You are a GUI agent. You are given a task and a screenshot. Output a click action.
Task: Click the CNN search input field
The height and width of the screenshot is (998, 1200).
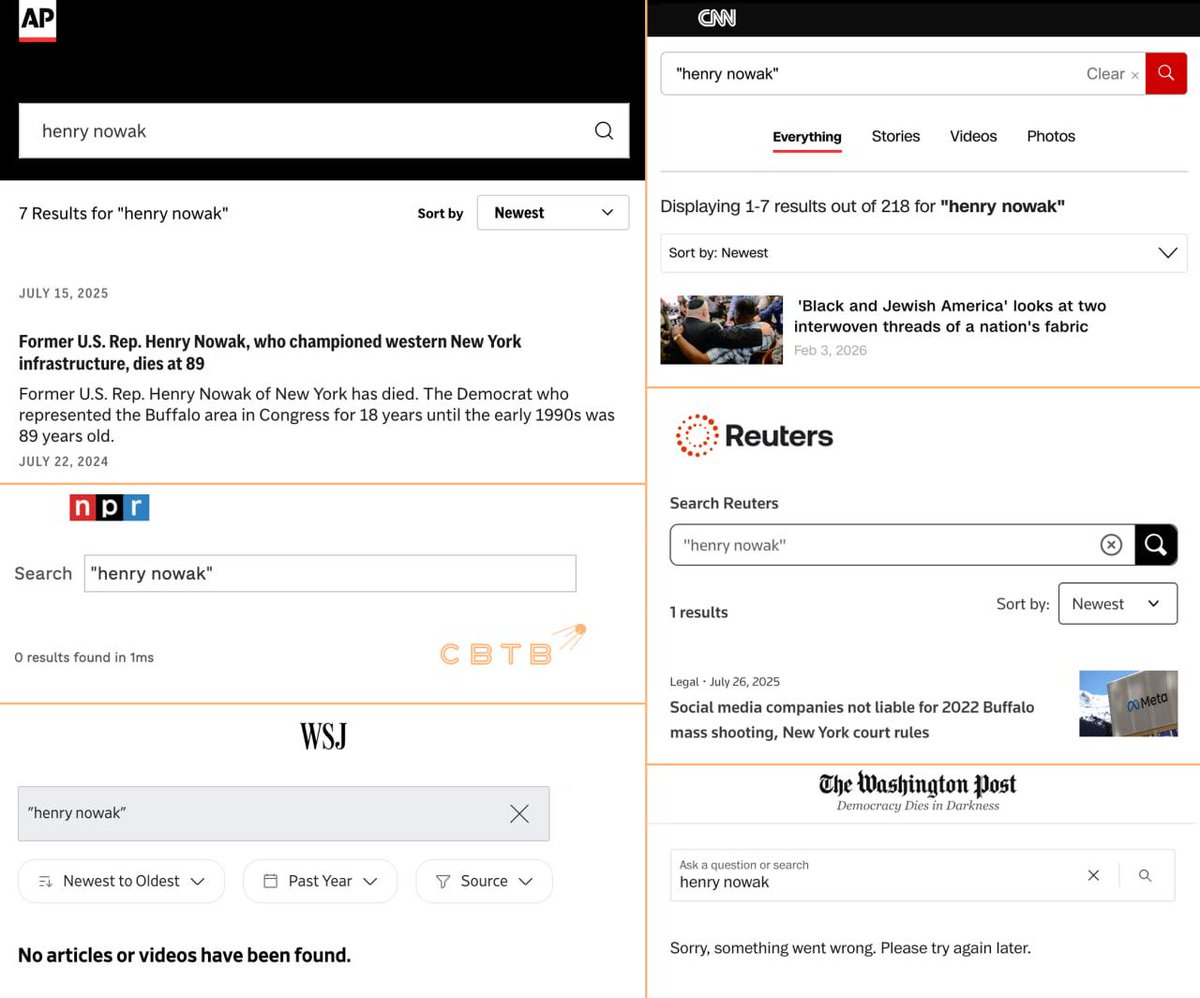(x=903, y=74)
